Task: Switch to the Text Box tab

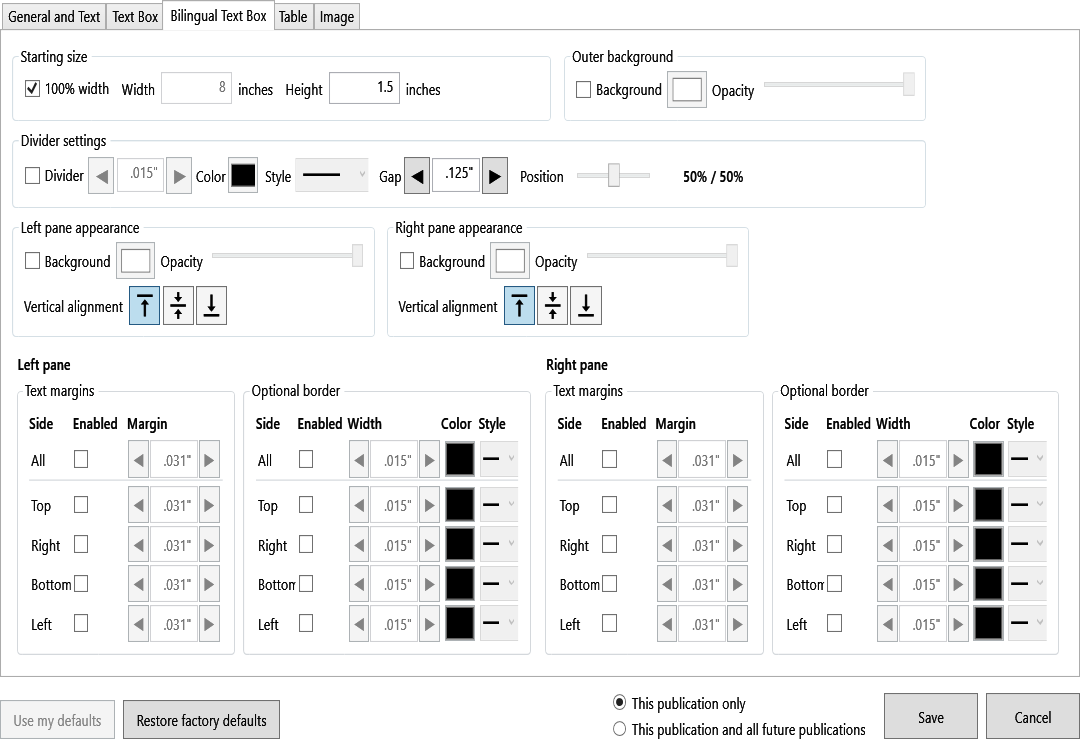Action: click(x=135, y=17)
